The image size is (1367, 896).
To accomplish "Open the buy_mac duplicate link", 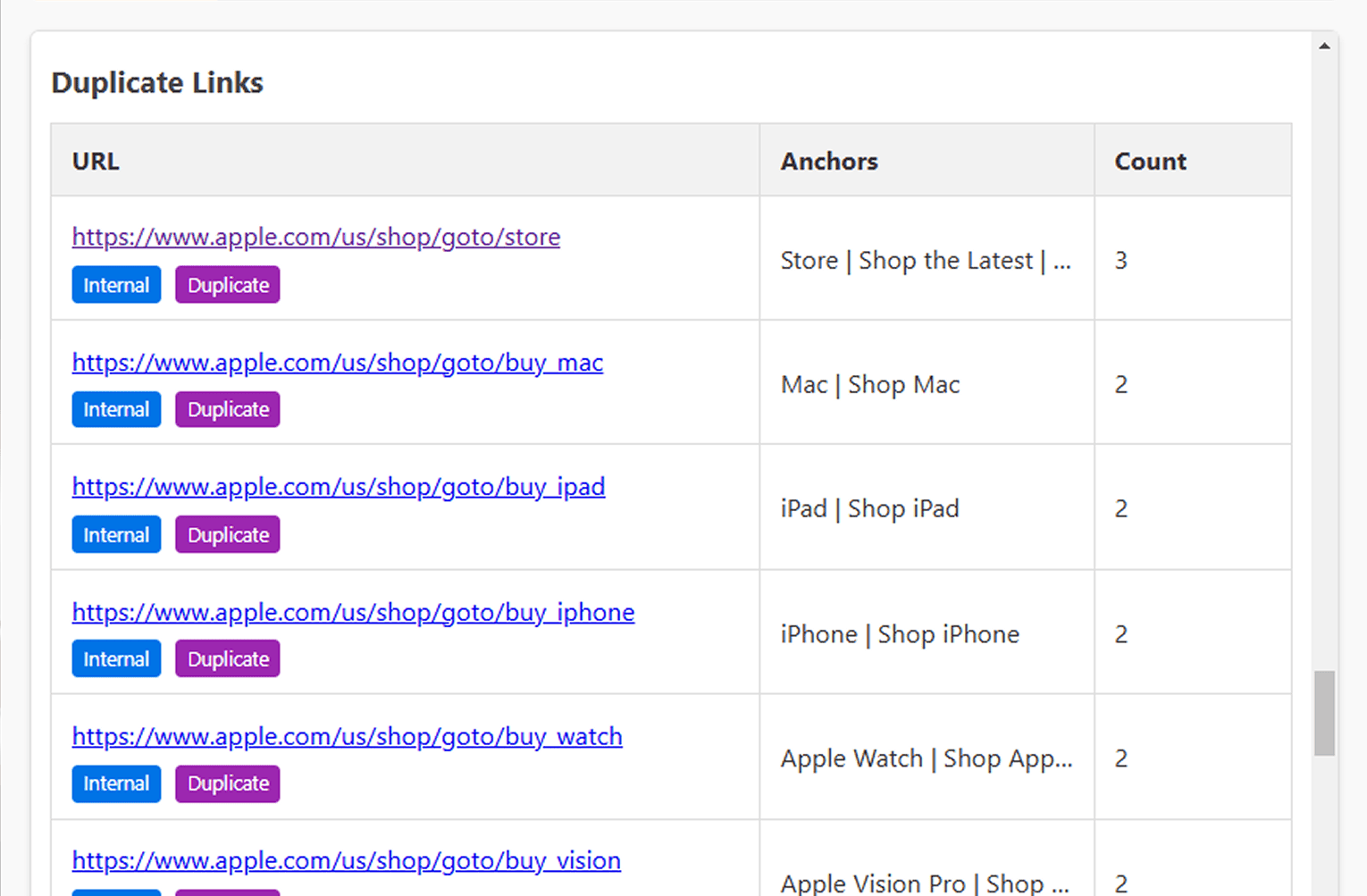I will click(x=337, y=363).
